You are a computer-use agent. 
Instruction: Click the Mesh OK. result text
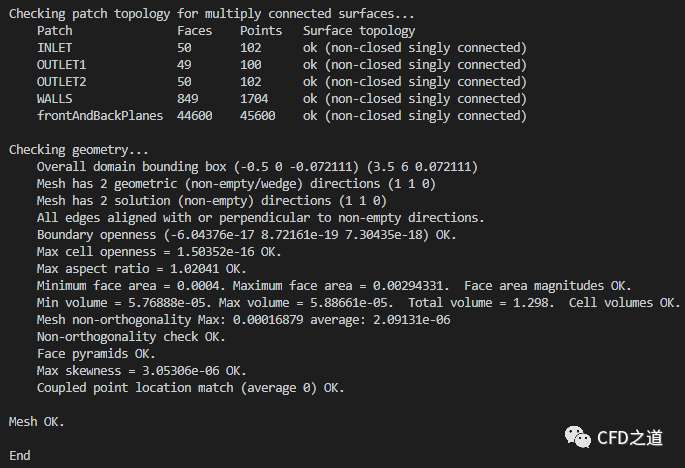(x=36, y=421)
